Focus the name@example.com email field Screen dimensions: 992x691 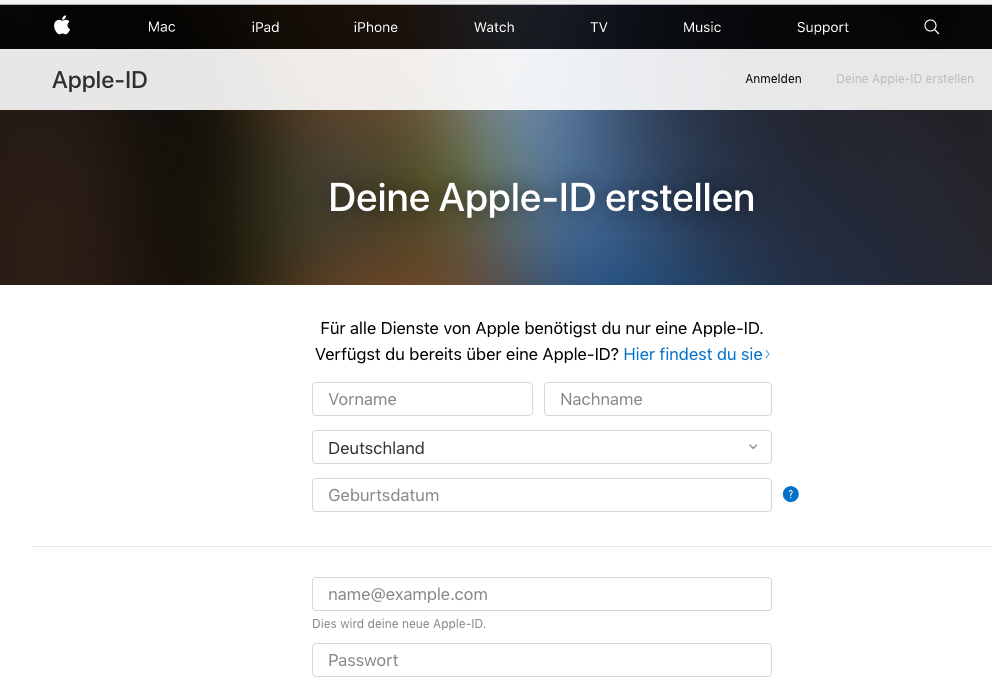pyautogui.click(x=542, y=594)
